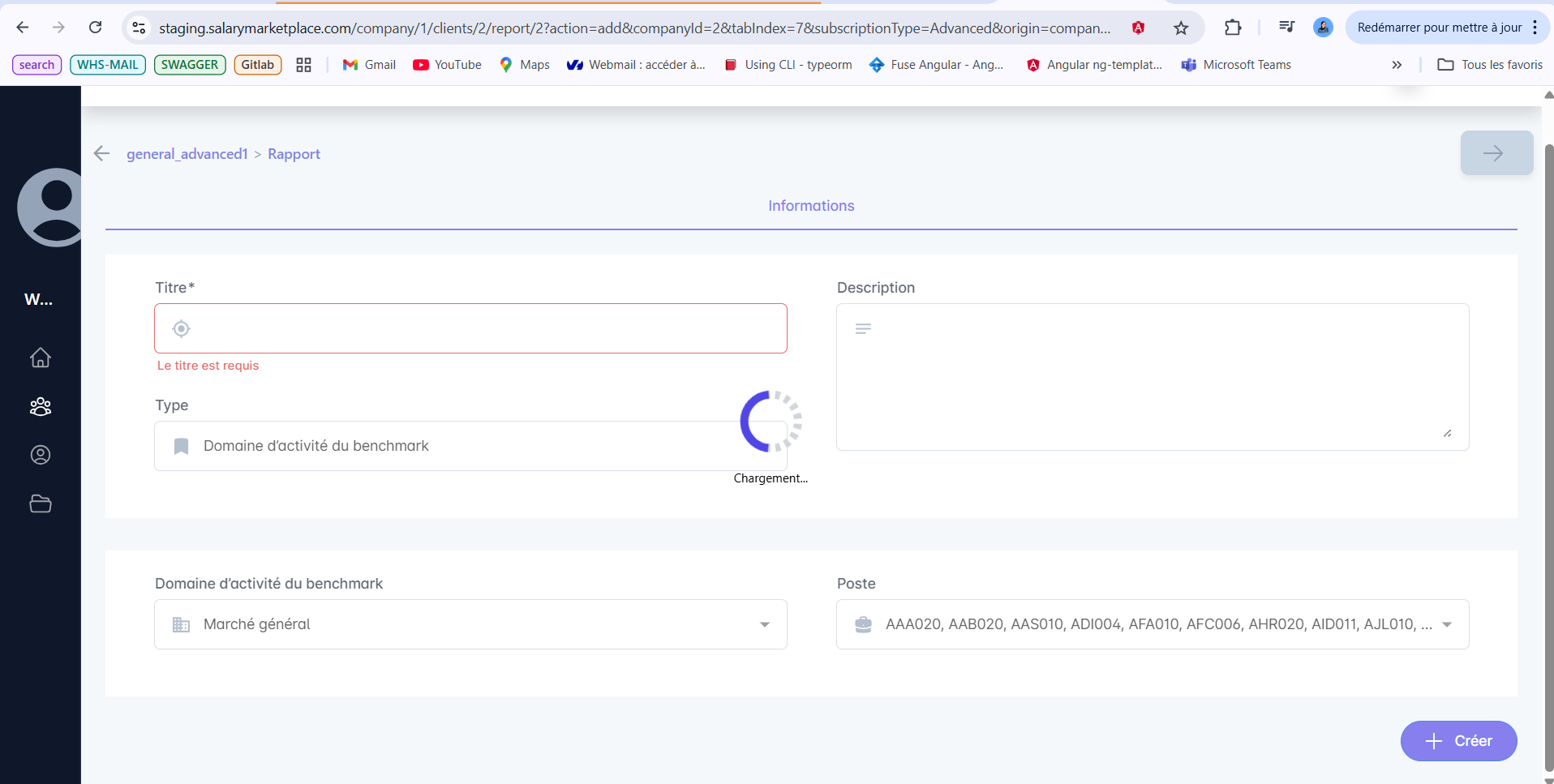
Task: Bookmark this page with the star icon
Action: pos(1181,28)
